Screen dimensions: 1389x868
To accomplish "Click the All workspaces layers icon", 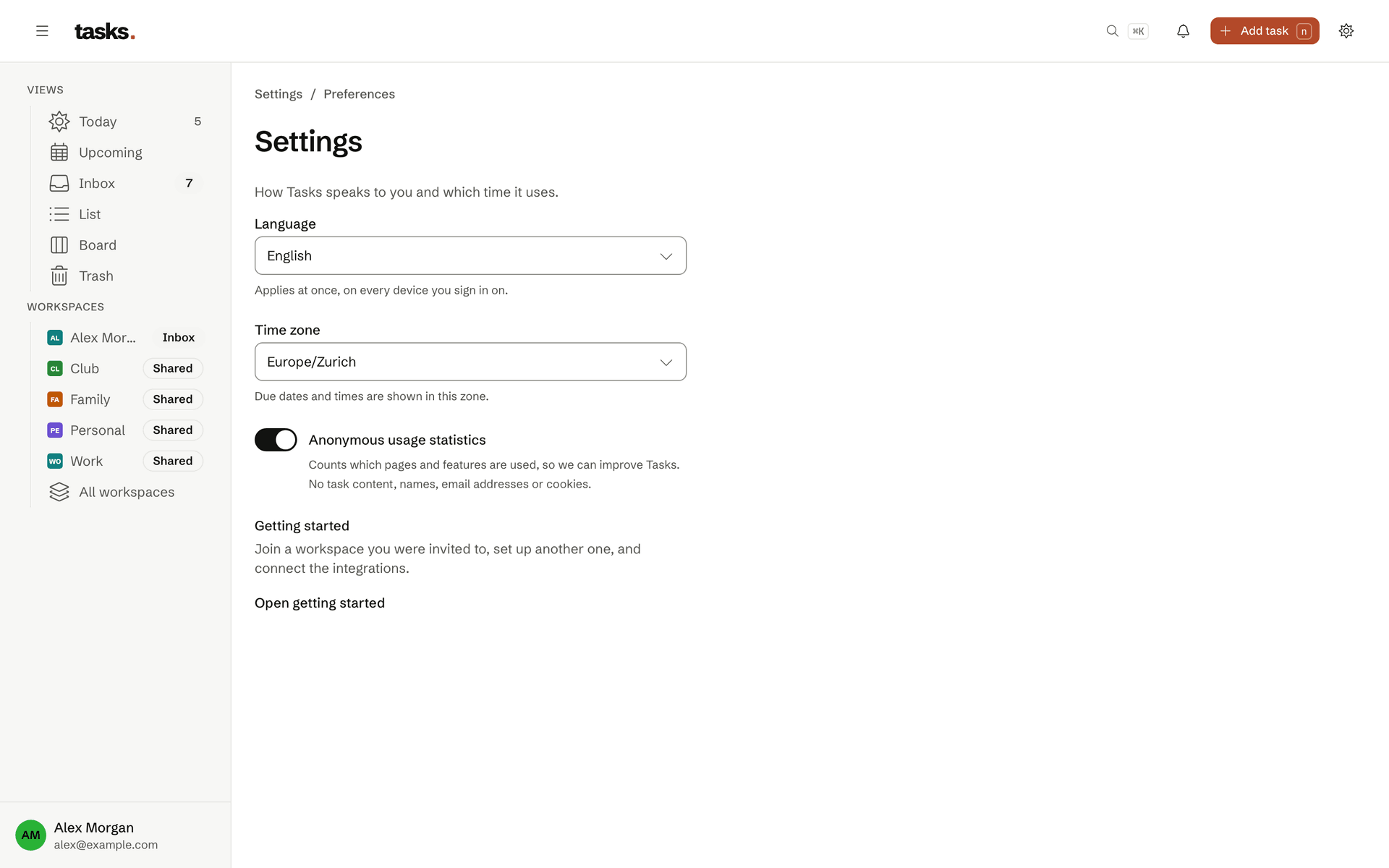I will 59,492.
